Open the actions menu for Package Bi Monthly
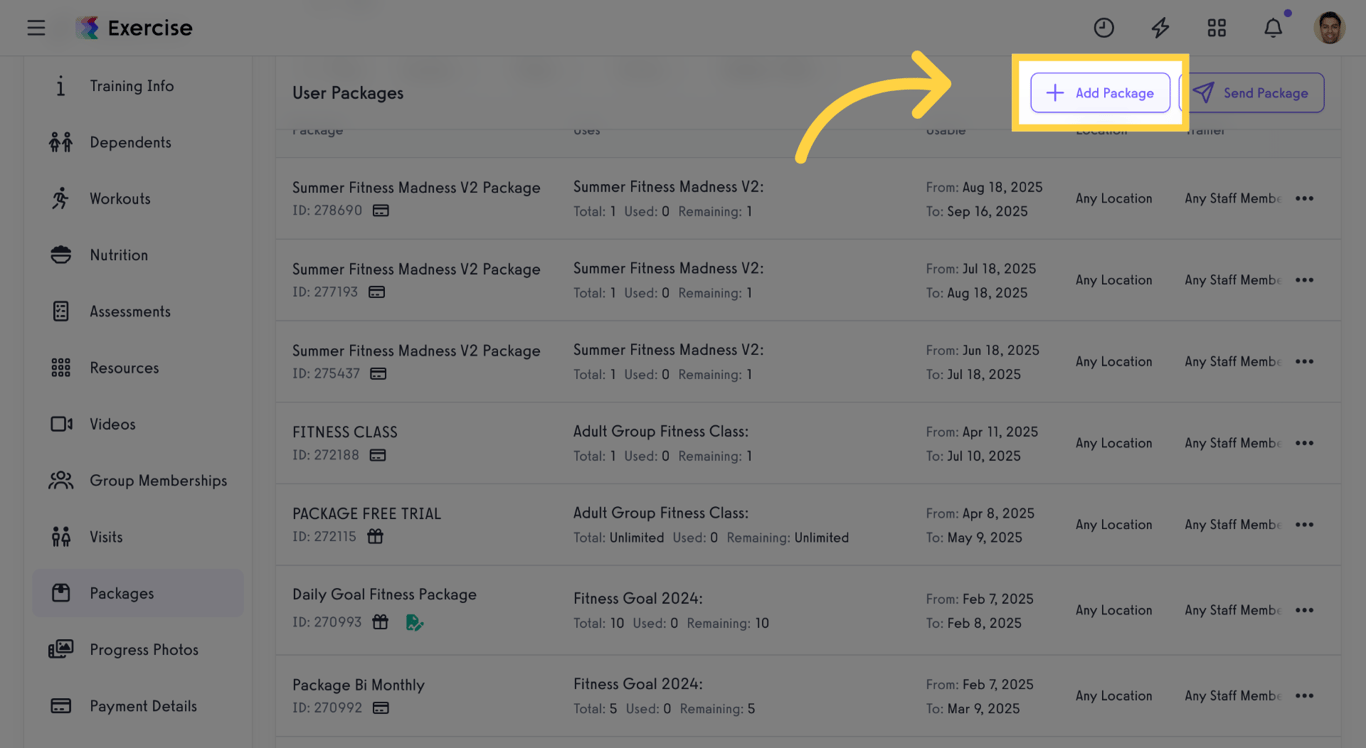The width and height of the screenshot is (1366, 748). coord(1304,695)
